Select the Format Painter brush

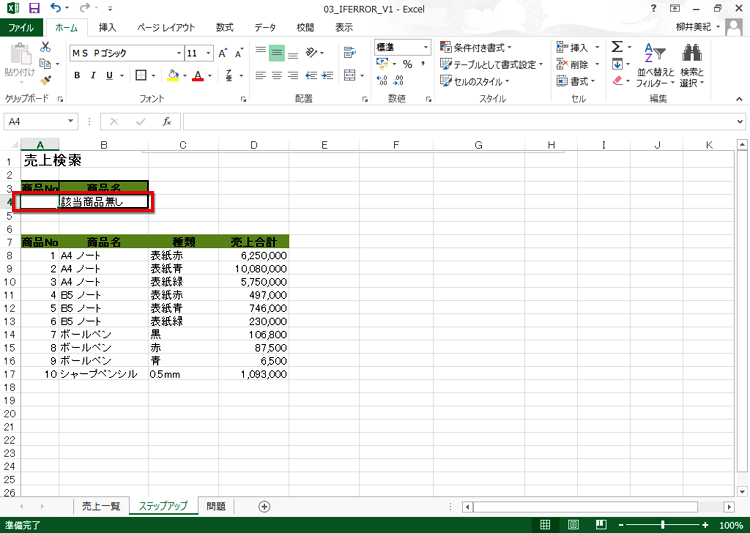tap(45, 80)
